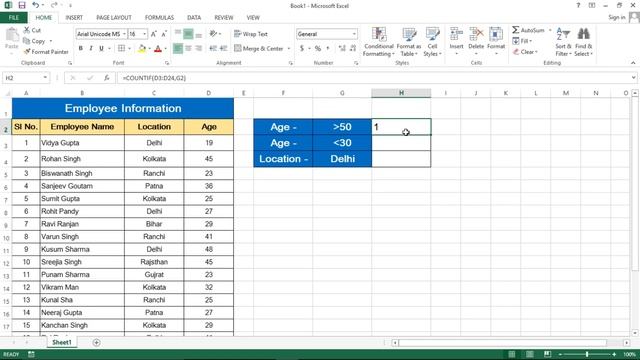Switch to the REVIEW tab

pos(224,18)
